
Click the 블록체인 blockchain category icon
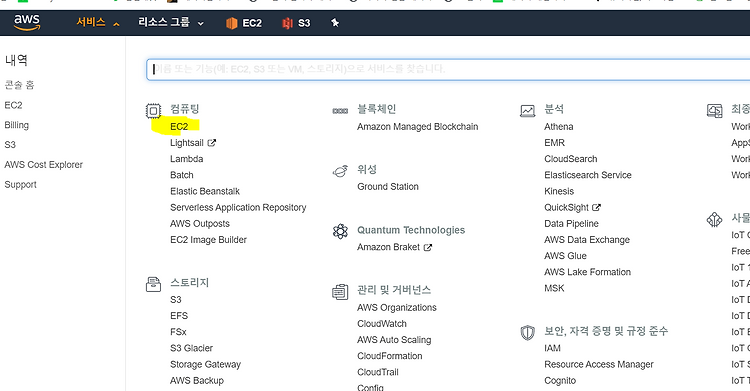coord(340,111)
